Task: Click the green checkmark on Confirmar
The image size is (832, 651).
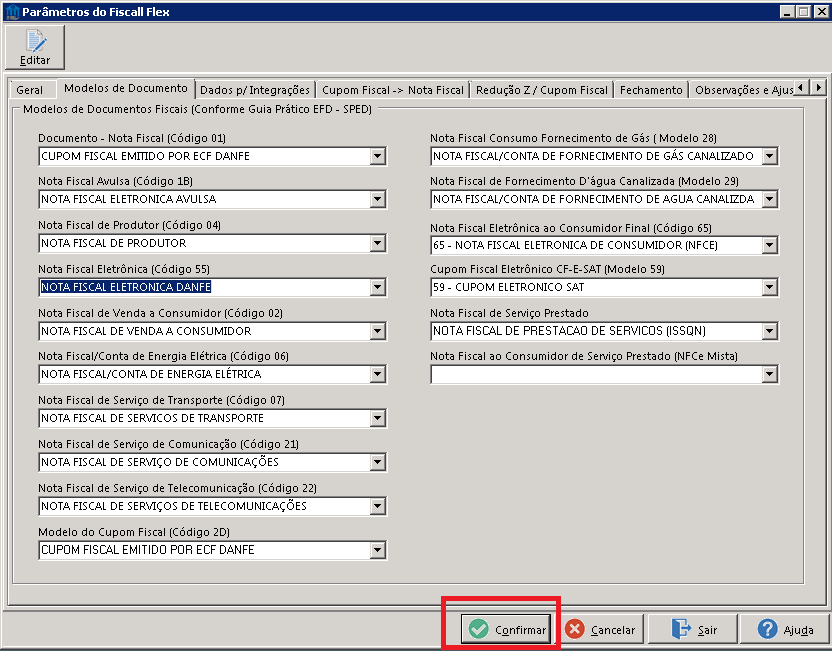Action: tap(479, 629)
